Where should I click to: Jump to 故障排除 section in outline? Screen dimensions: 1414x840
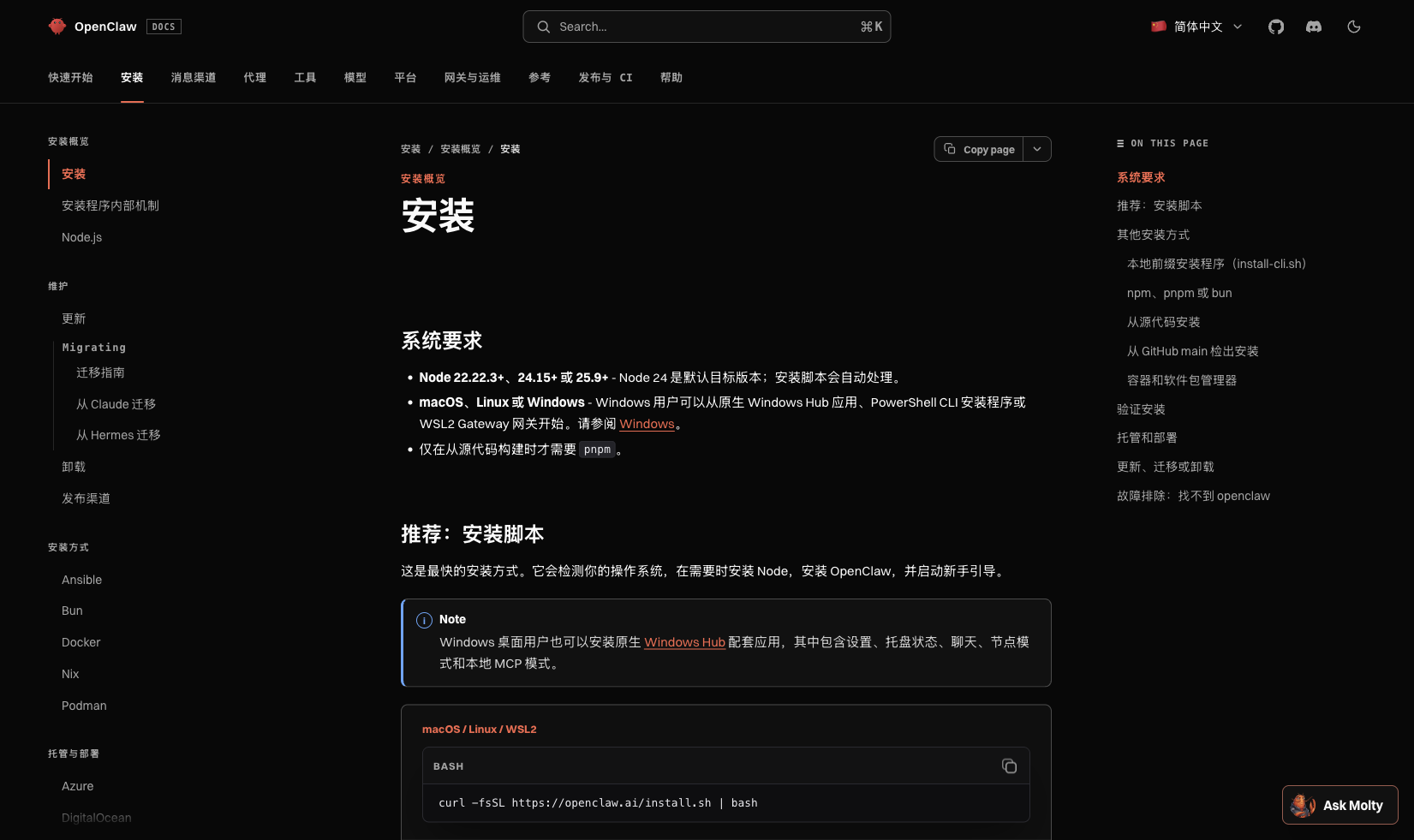pyautogui.click(x=1193, y=496)
